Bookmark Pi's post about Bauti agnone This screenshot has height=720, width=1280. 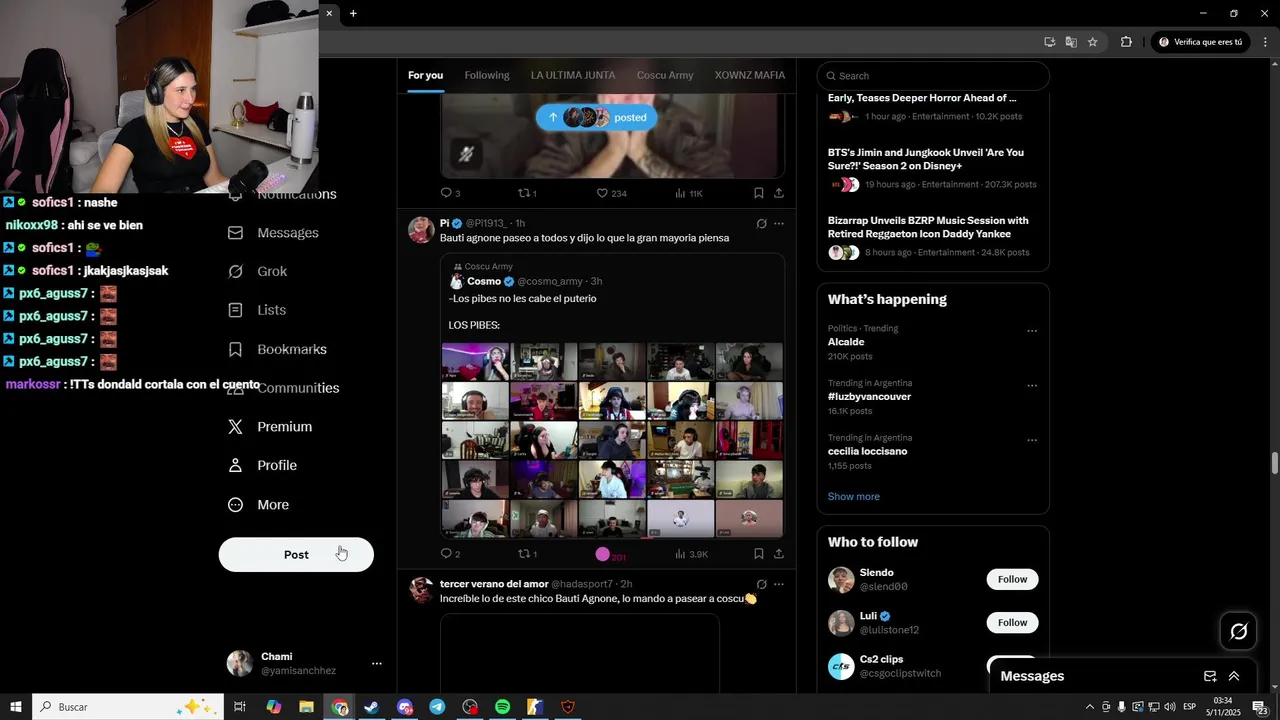(x=758, y=554)
